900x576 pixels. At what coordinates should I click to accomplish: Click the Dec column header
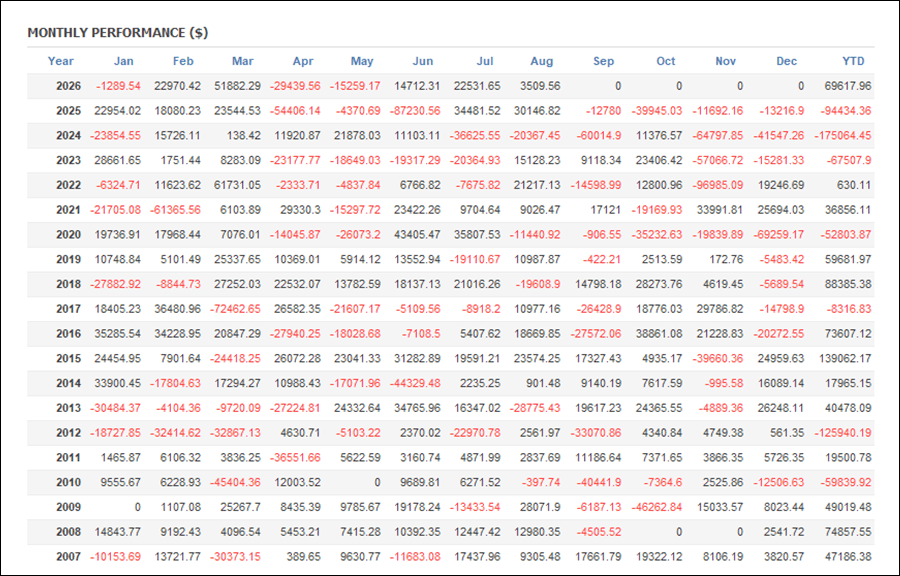pyautogui.click(x=786, y=61)
